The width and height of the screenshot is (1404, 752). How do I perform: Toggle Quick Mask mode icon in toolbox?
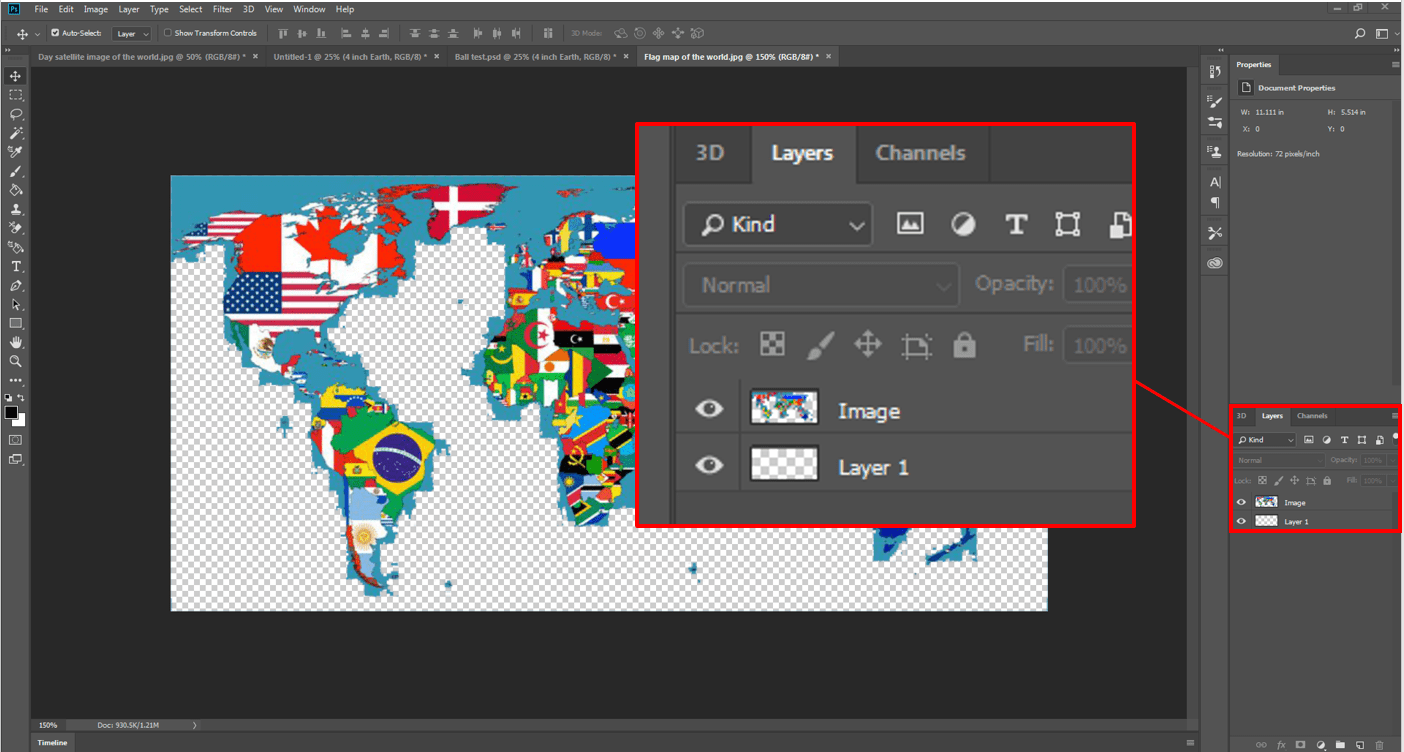pyautogui.click(x=15, y=439)
